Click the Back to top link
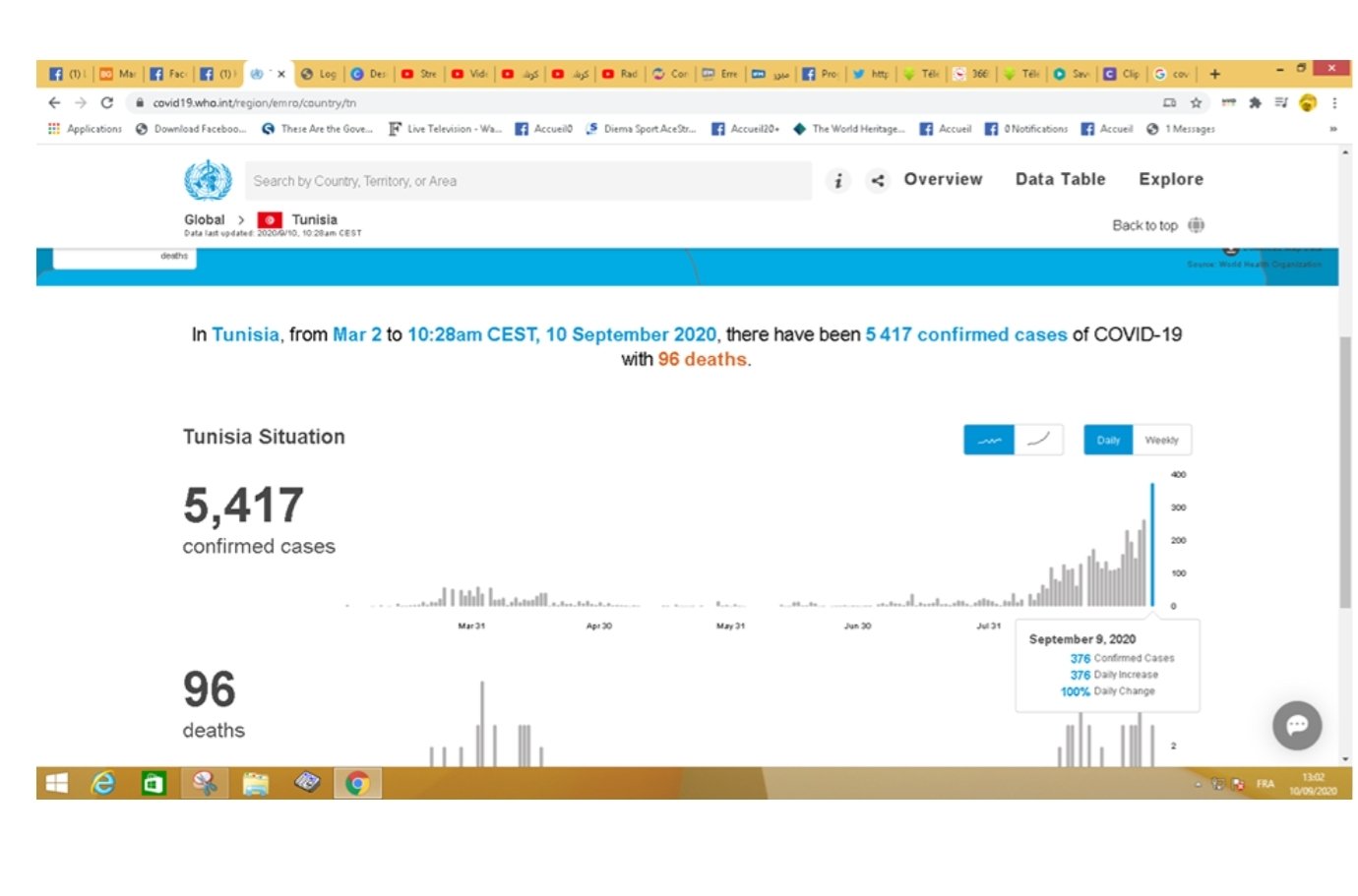The image size is (1358, 896). point(1144,225)
